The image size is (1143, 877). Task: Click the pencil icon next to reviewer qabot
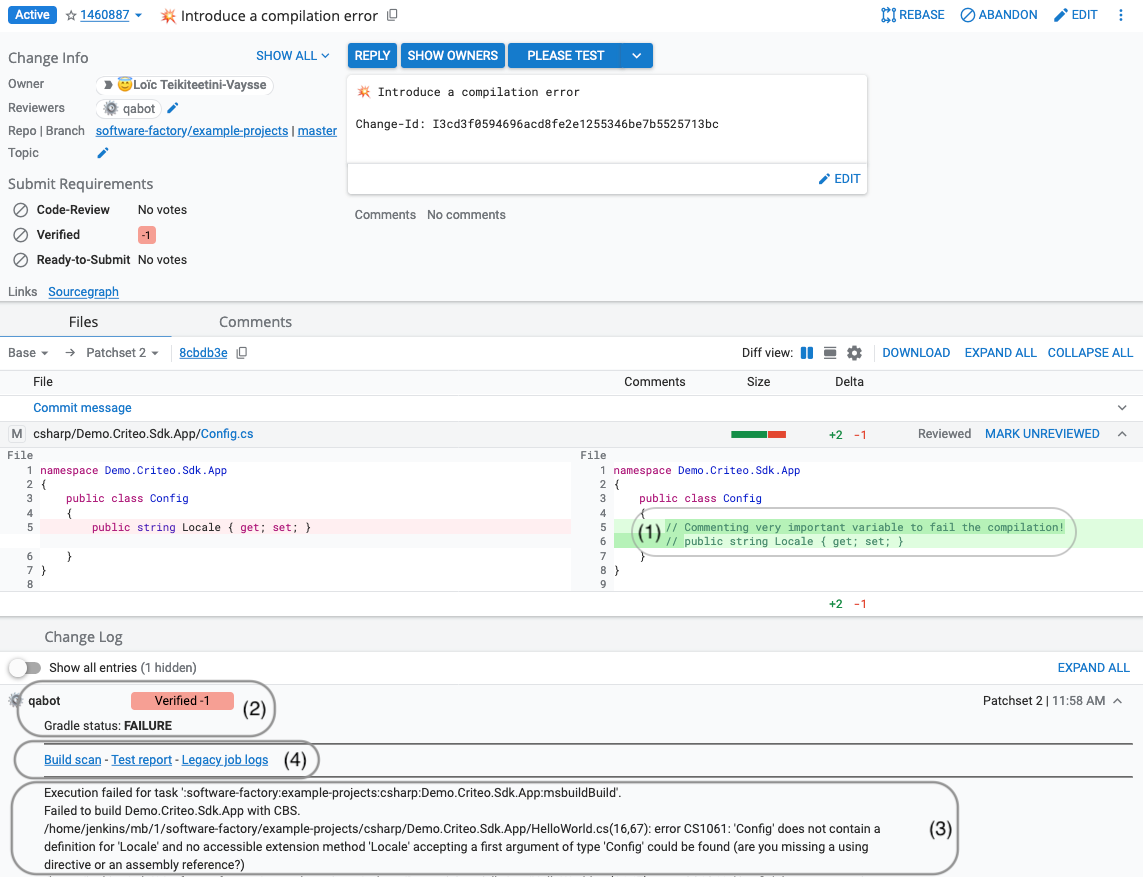[x=172, y=108]
